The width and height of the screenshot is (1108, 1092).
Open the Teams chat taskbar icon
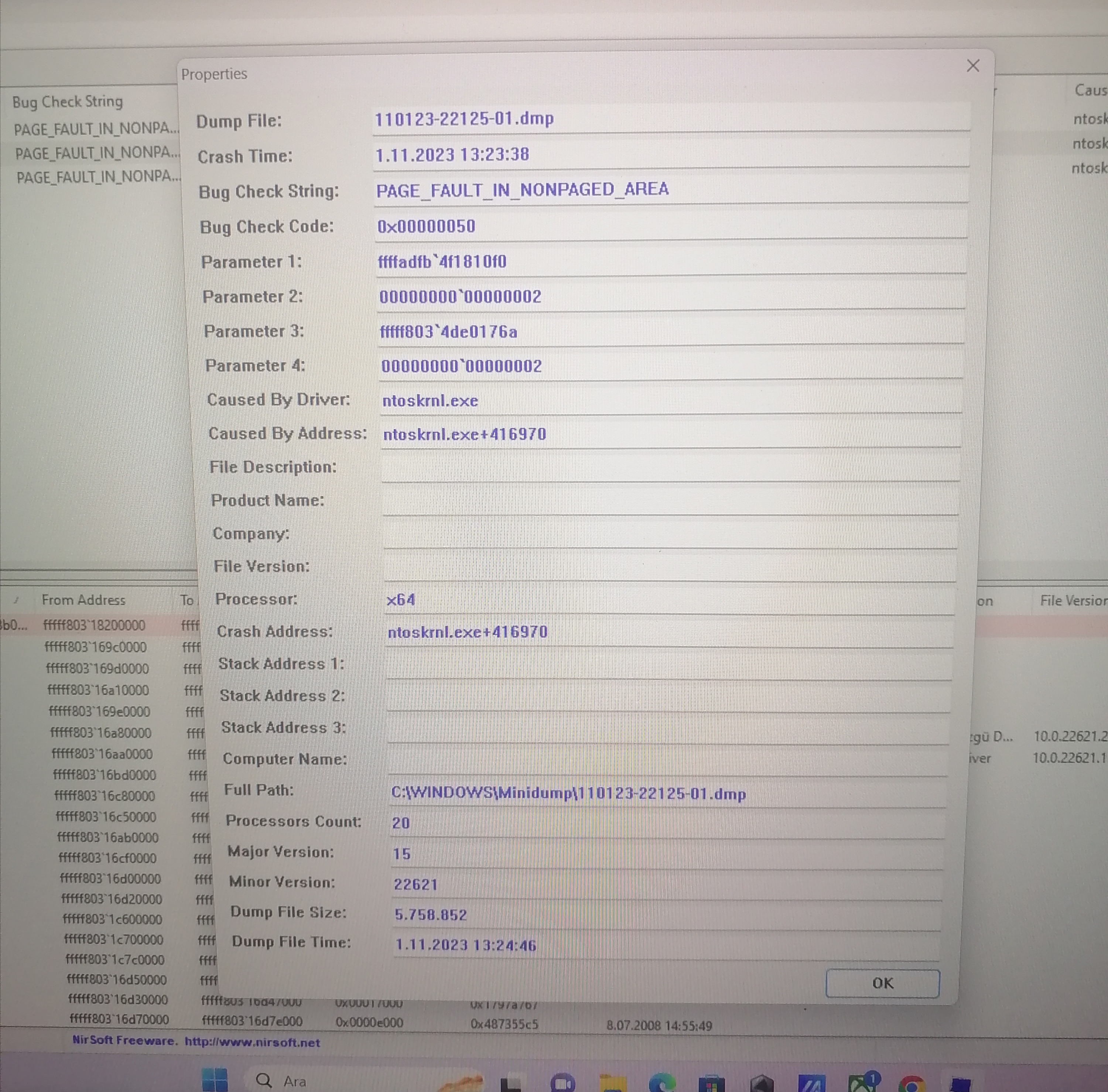[x=562, y=1083]
